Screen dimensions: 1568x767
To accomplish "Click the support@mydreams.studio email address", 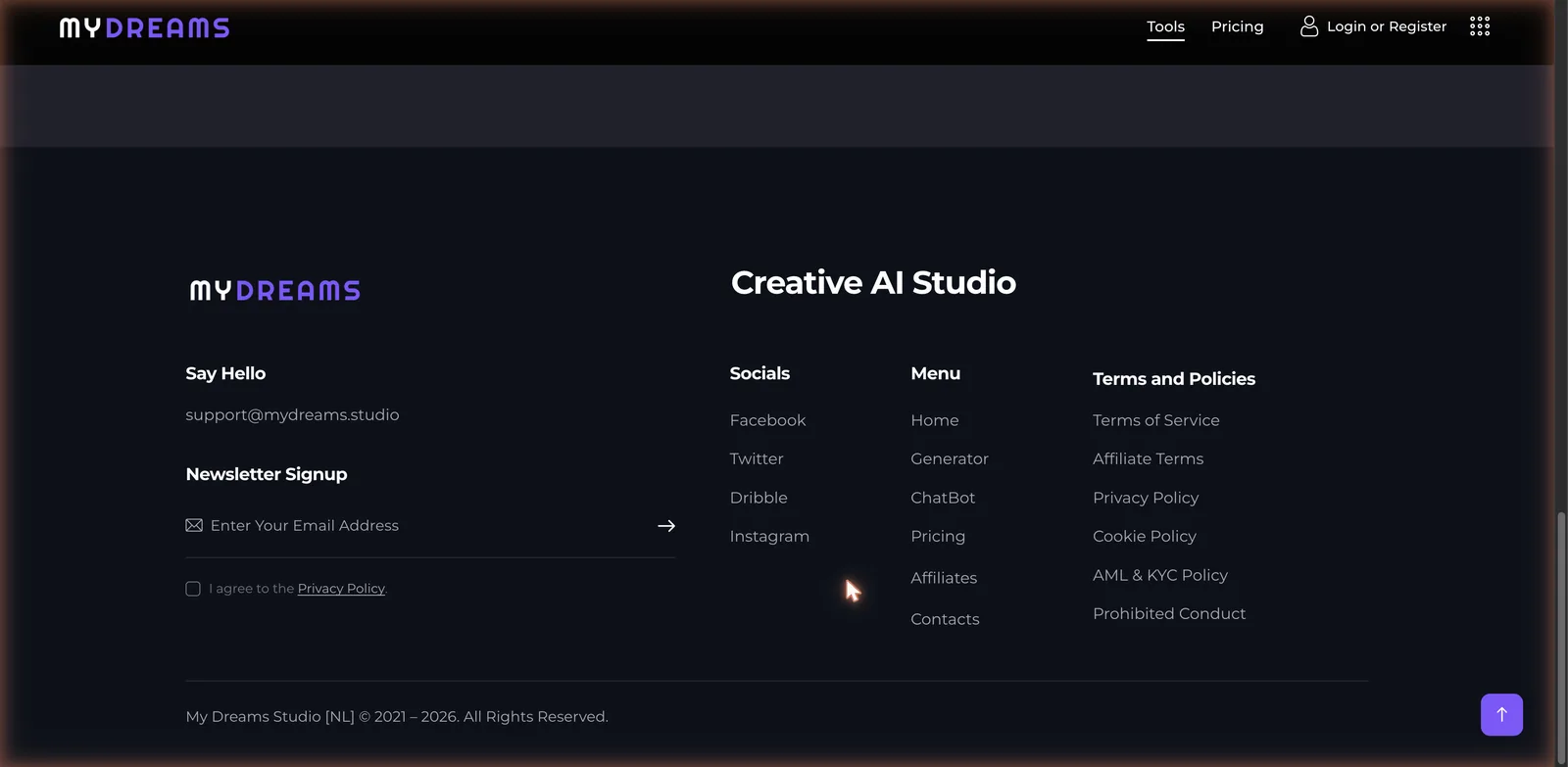I will (292, 414).
